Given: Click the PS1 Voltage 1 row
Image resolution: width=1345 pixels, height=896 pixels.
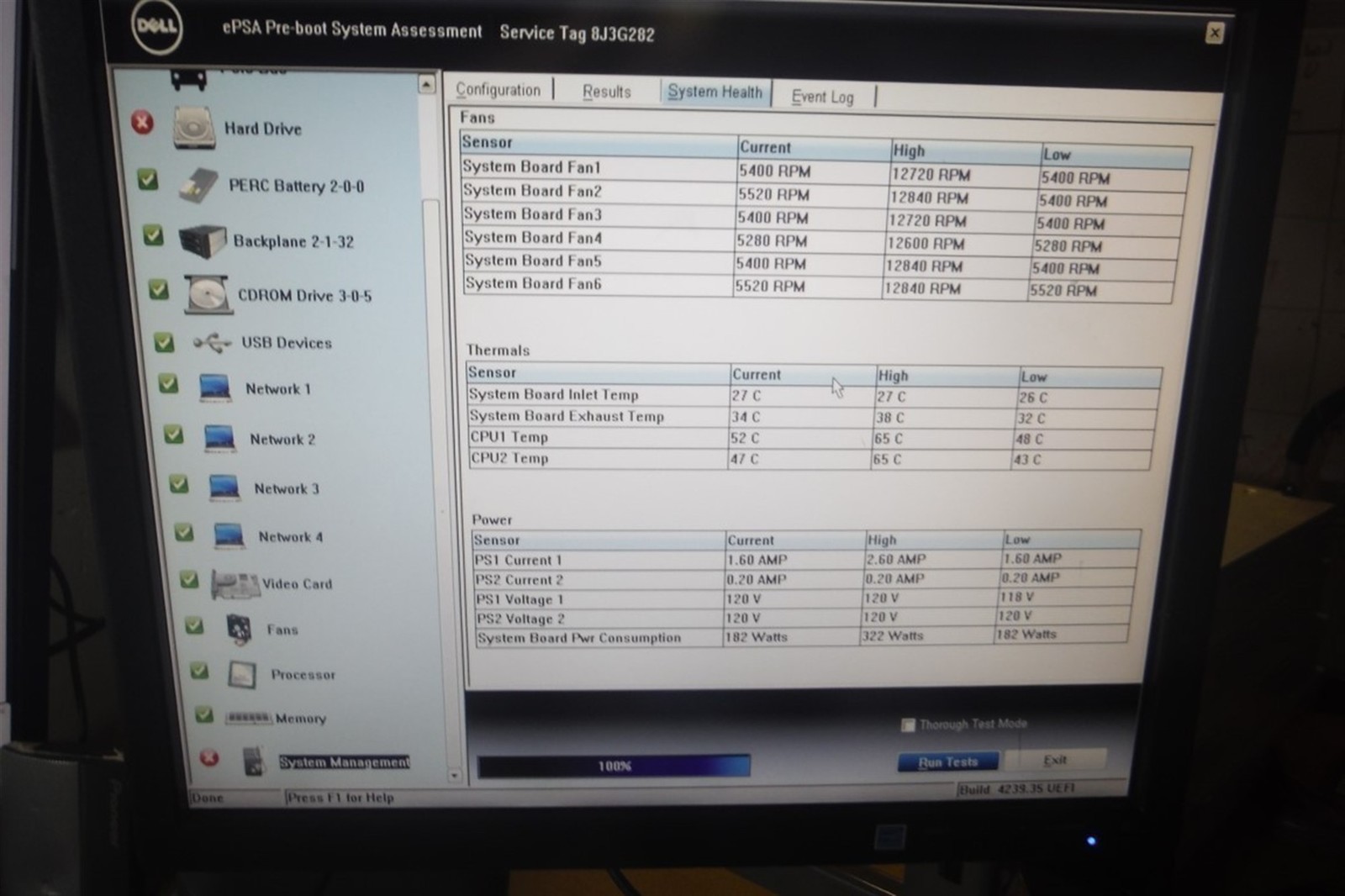Looking at the screenshot, I should 804,598.
